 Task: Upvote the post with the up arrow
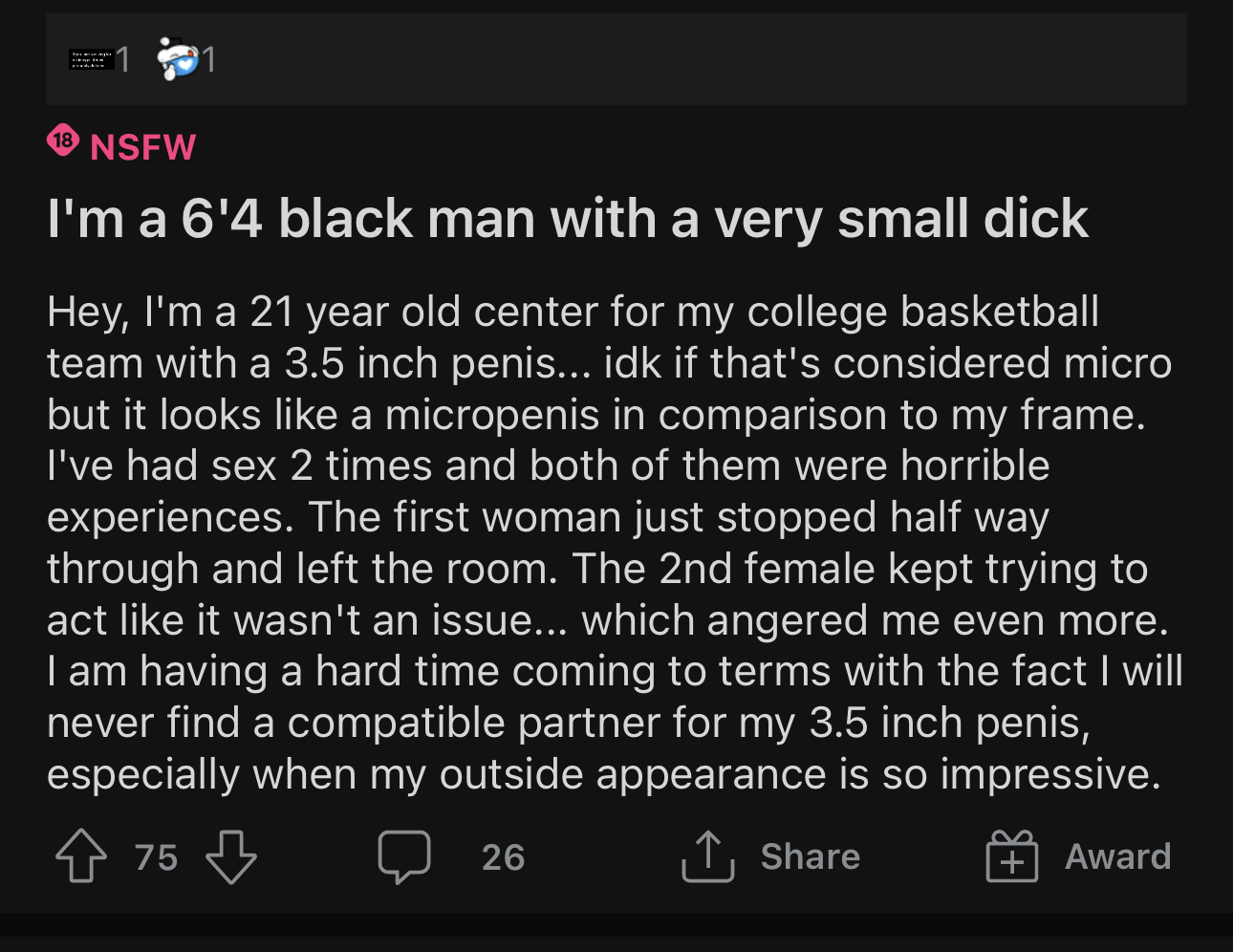pyautogui.click(x=81, y=855)
